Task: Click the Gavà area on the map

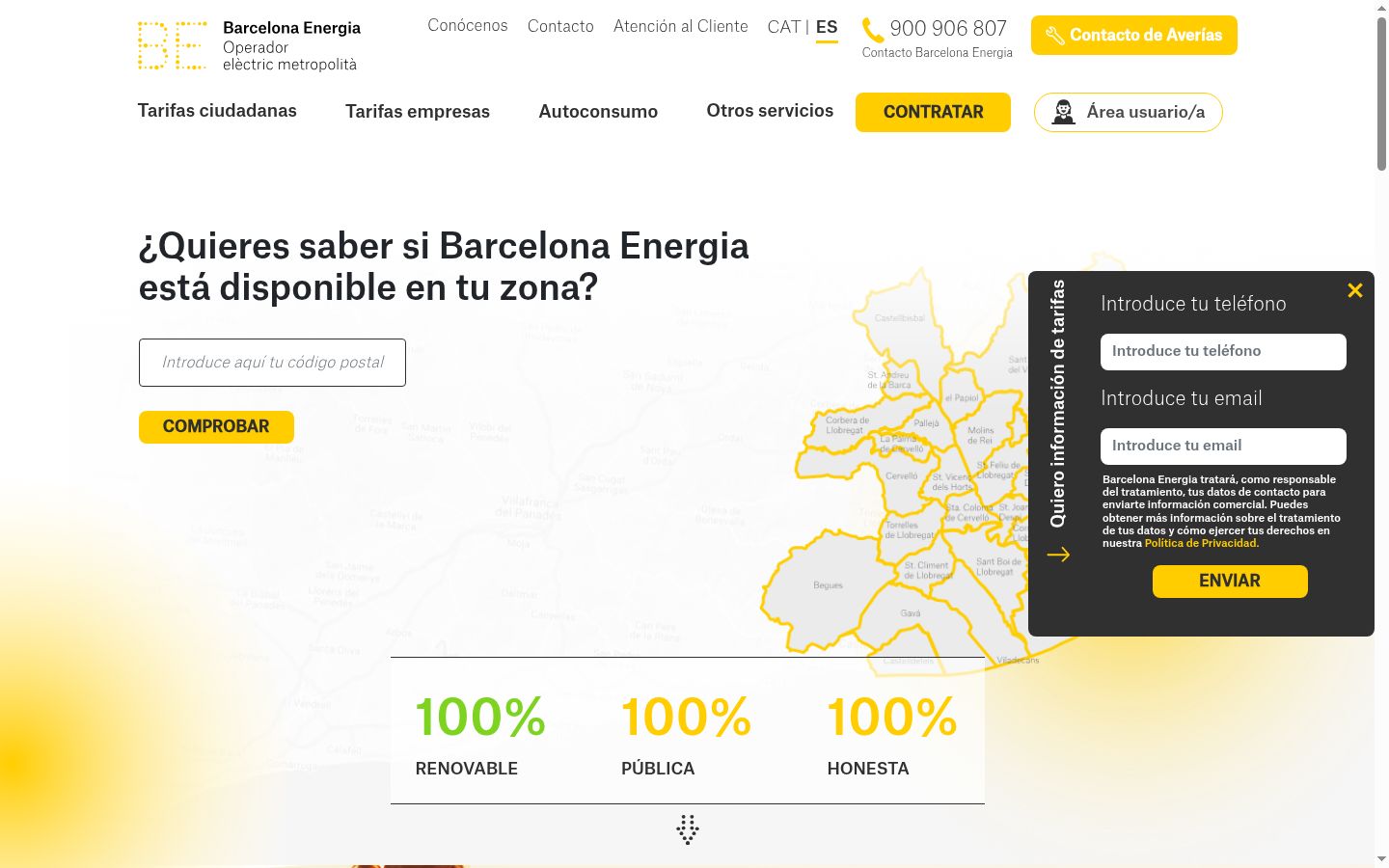Action: [x=911, y=613]
